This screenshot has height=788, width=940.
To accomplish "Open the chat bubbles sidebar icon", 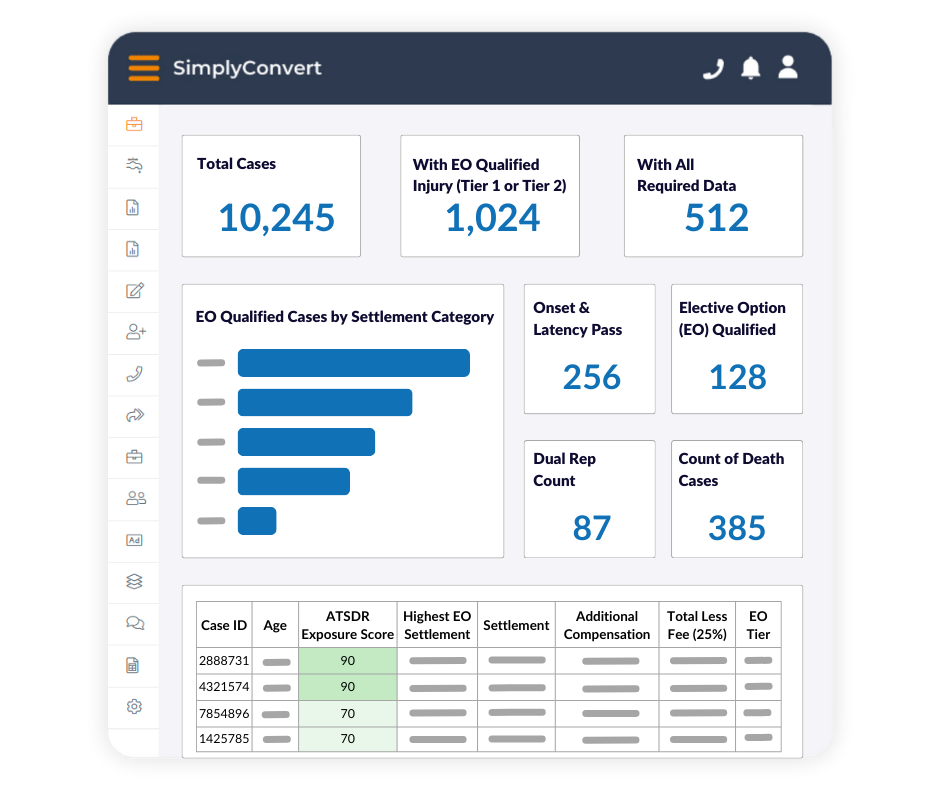I will 135,623.
